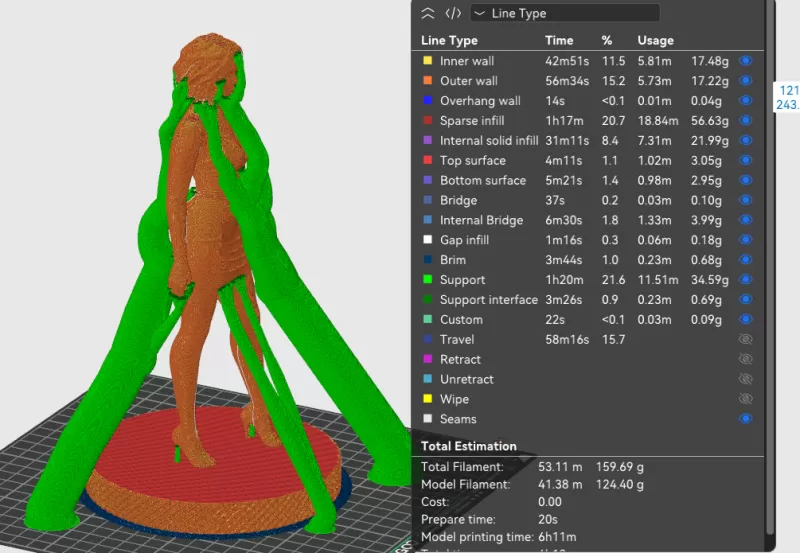Click the G-code view icon

453,13
